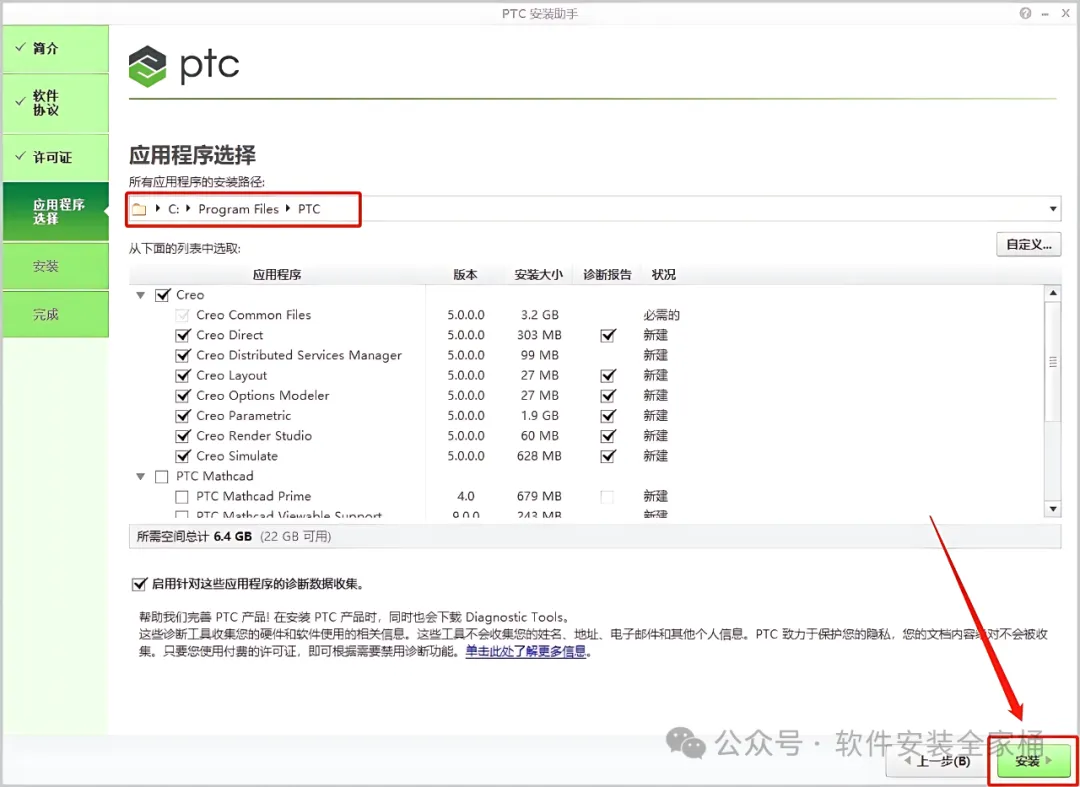The width and height of the screenshot is (1080, 787).
Task: Click the 所需空间总计 6.4 GB text
Action: pyautogui.click(x=194, y=536)
